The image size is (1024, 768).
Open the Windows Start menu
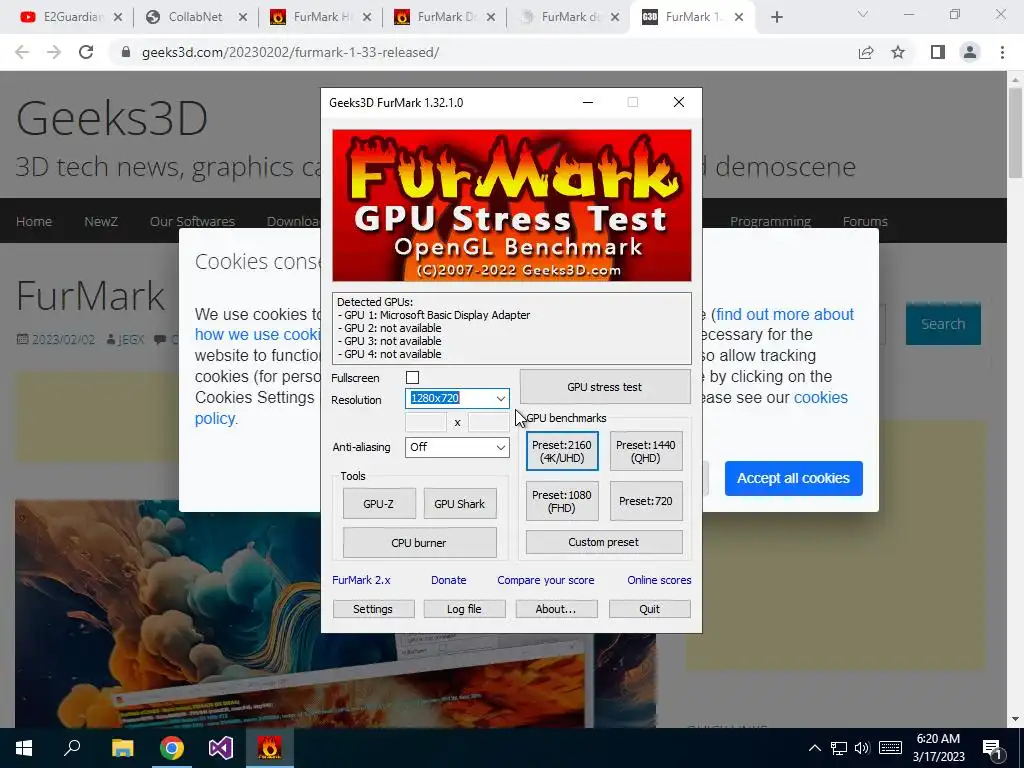click(x=24, y=748)
